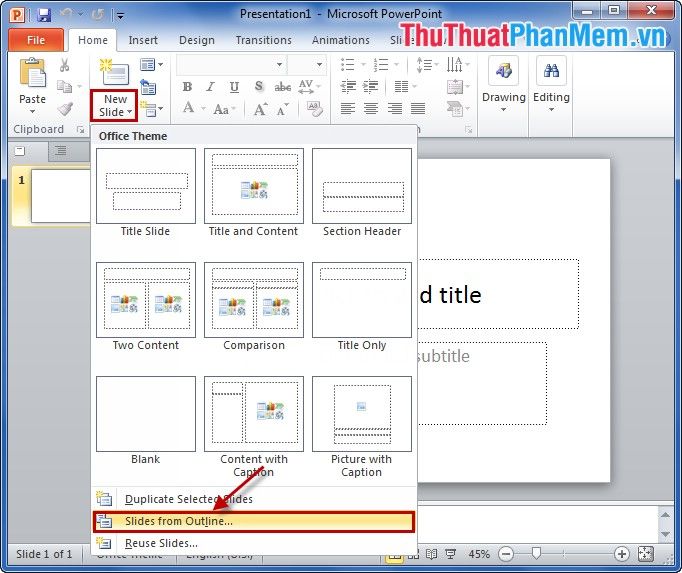Image resolution: width=682 pixels, height=573 pixels.
Task: Click Fit slide to window icon
Action: (x=645, y=554)
